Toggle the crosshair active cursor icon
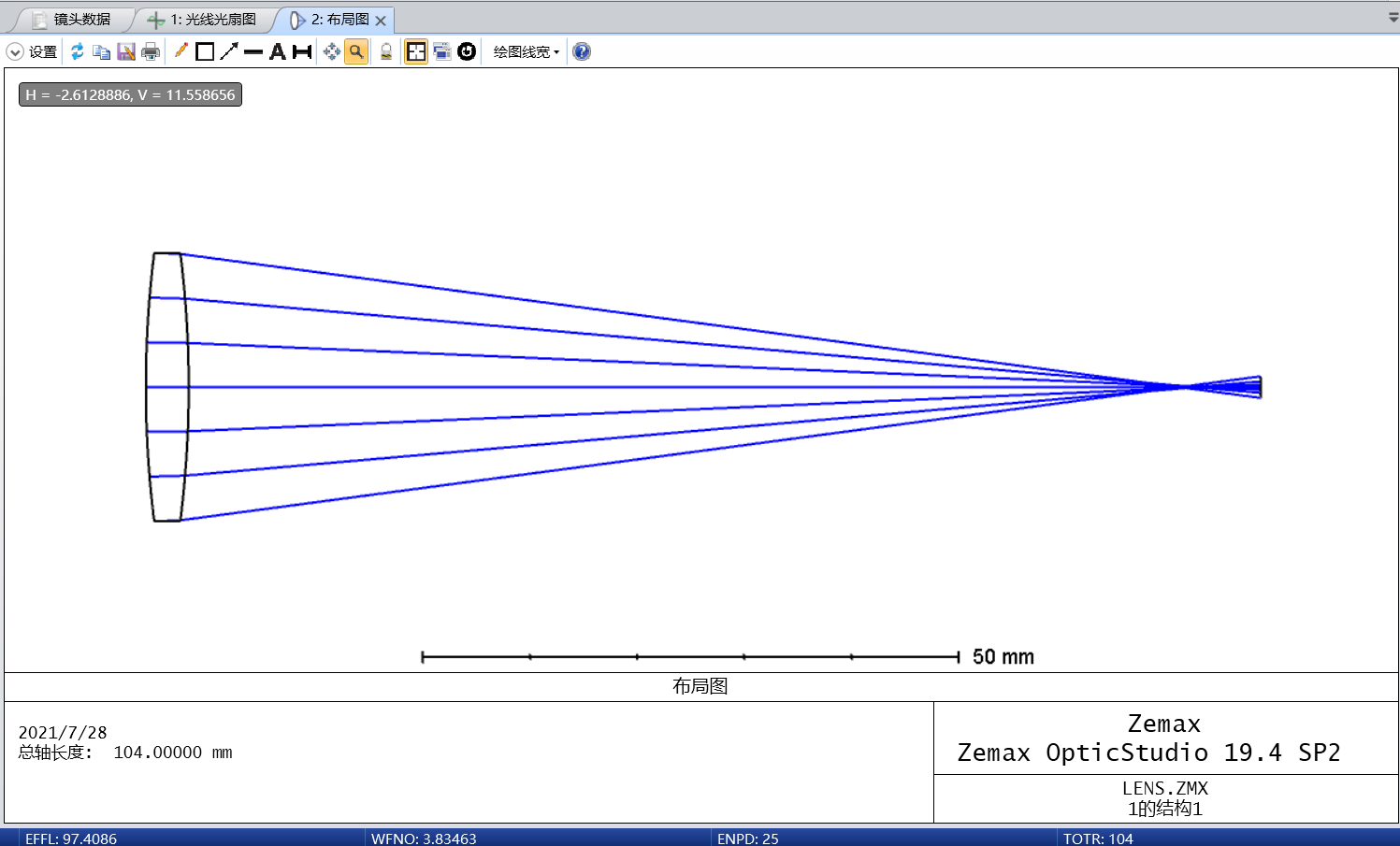 [x=416, y=51]
